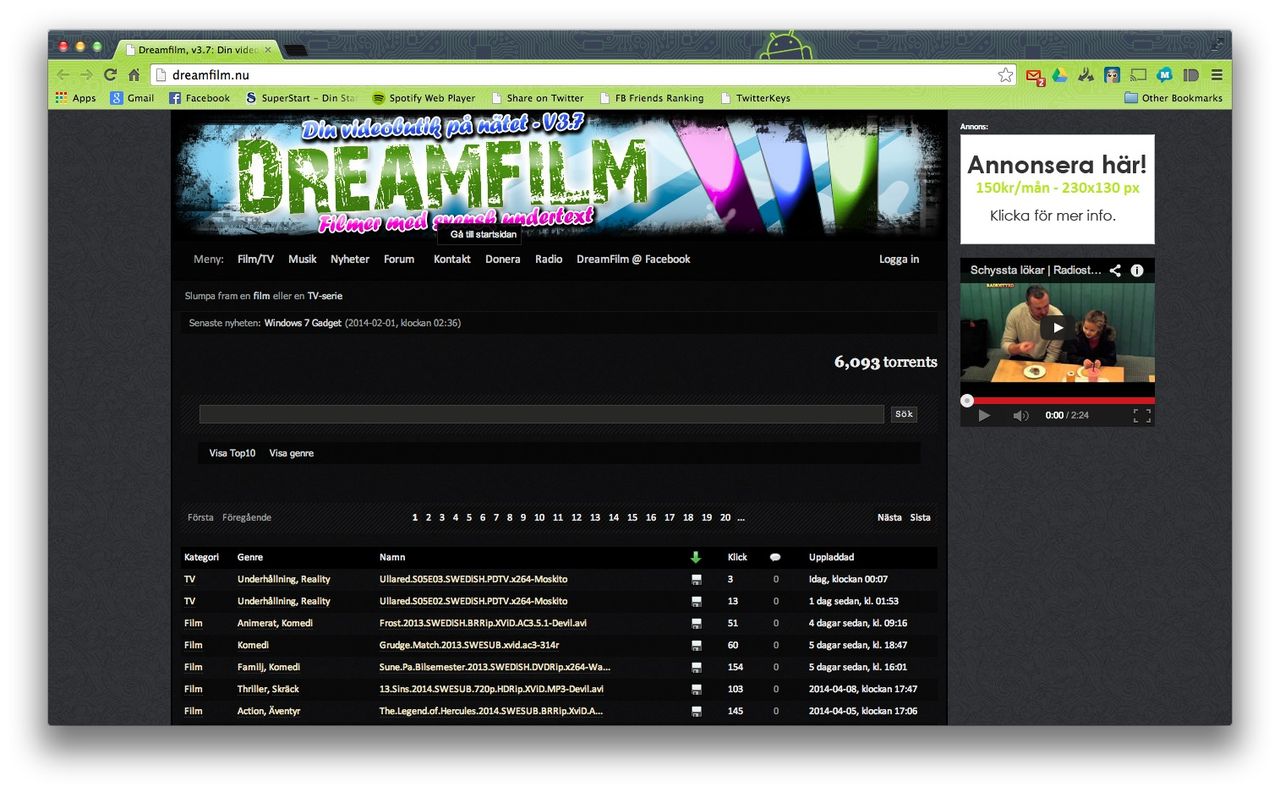Viewport: 1280px width, 792px height.
Task: Open the Facebook bookmark
Action: pyautogui.click(x=199, y=98)
